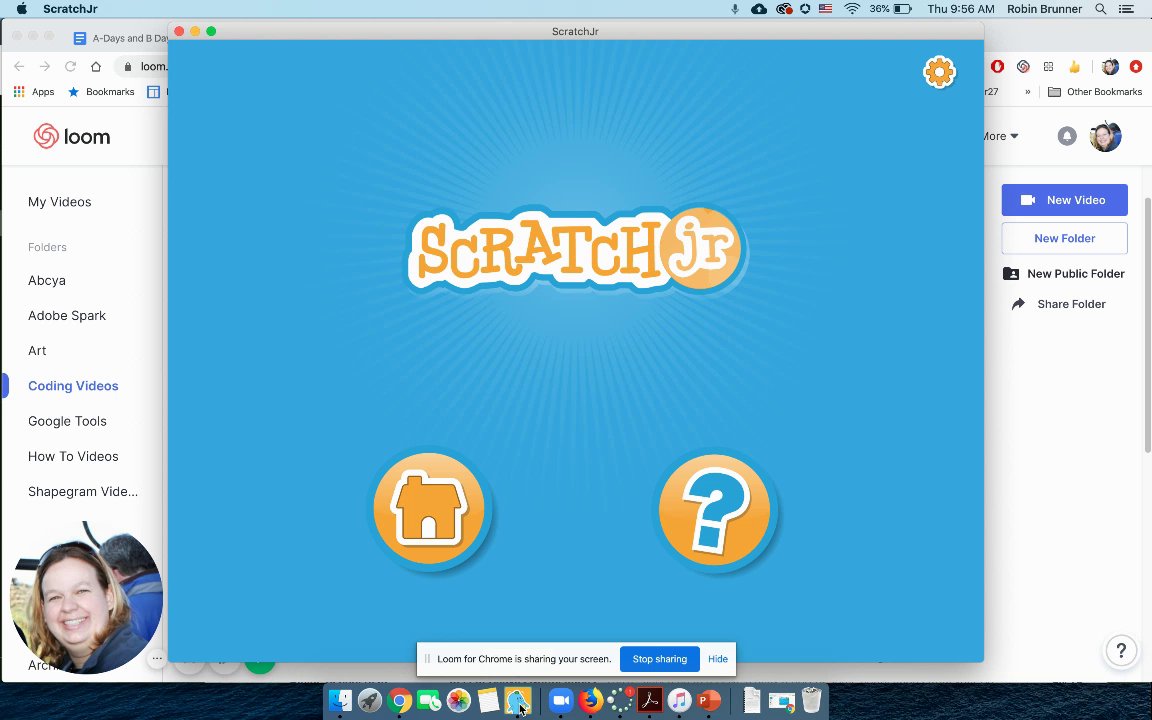This screenshot has width=1152, height=720.
Task: Open Photos from the Dock
Action: (458, 701)
